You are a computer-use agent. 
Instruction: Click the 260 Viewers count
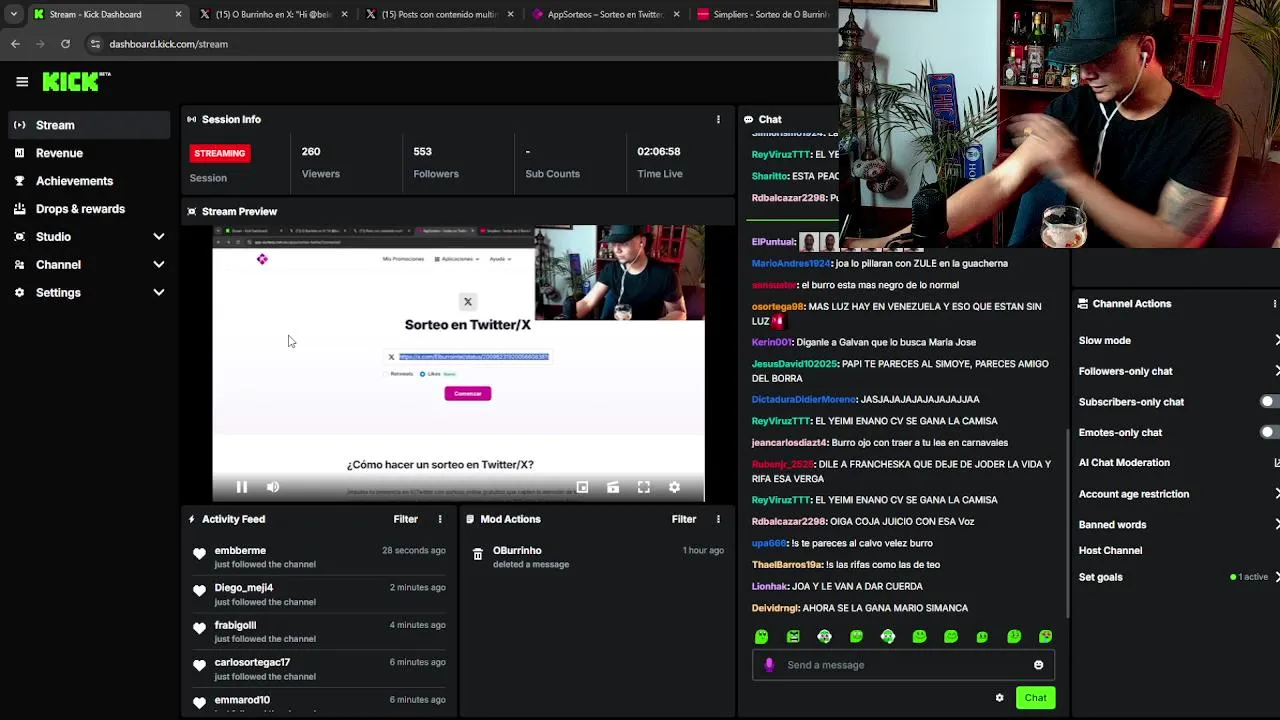tap(311, 152)
